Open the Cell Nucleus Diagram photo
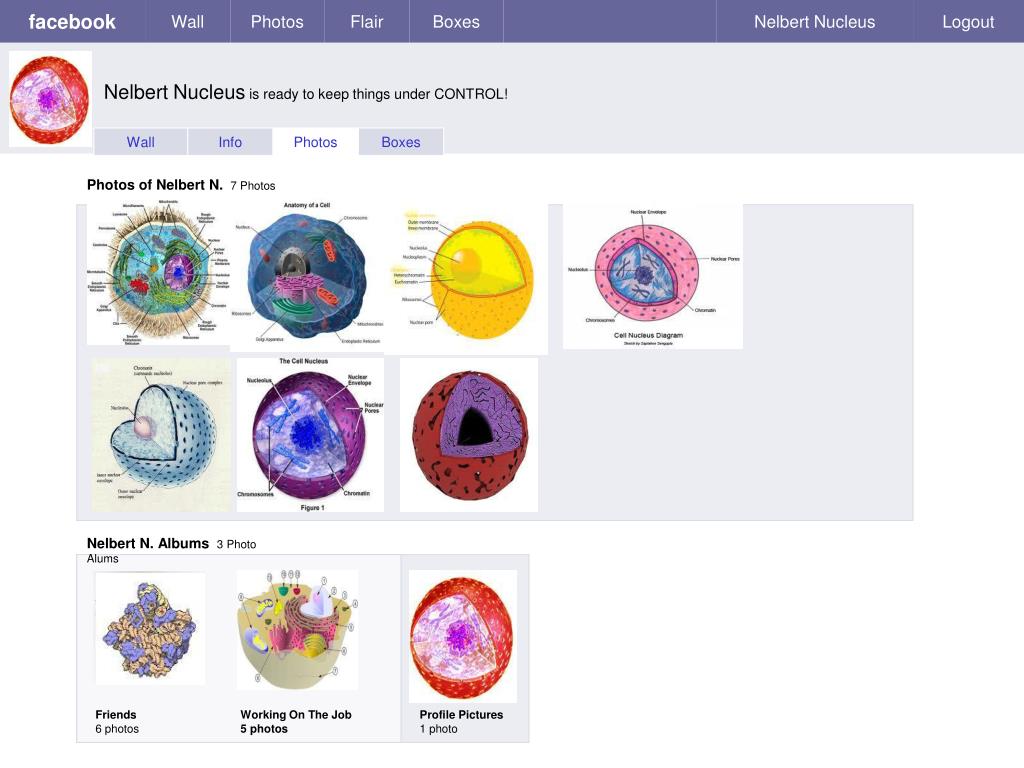The width and height of the screenshot is (1024, 768). (653, 276)
